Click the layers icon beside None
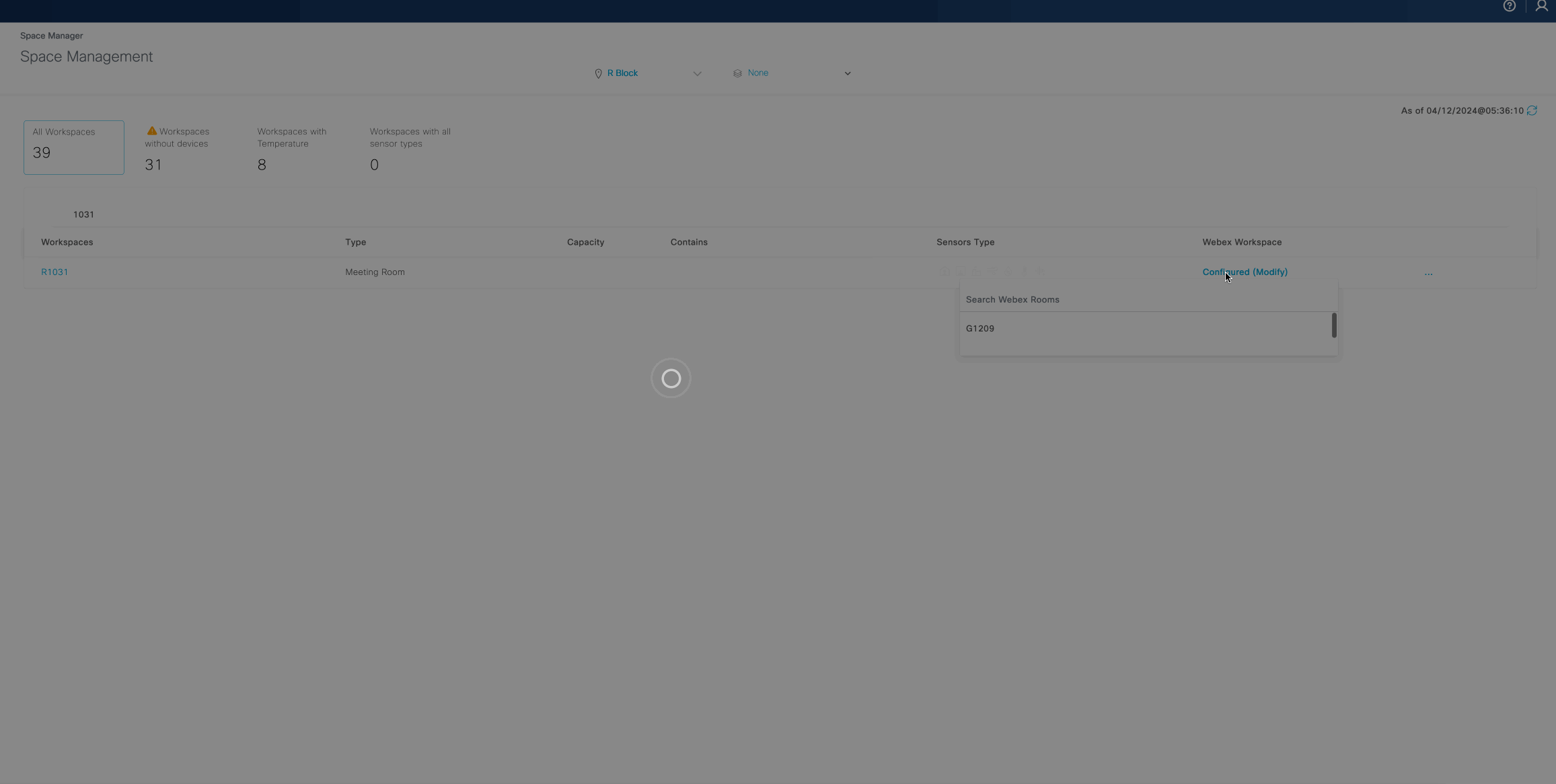1556x784 pixels. (x=737, y=73)
